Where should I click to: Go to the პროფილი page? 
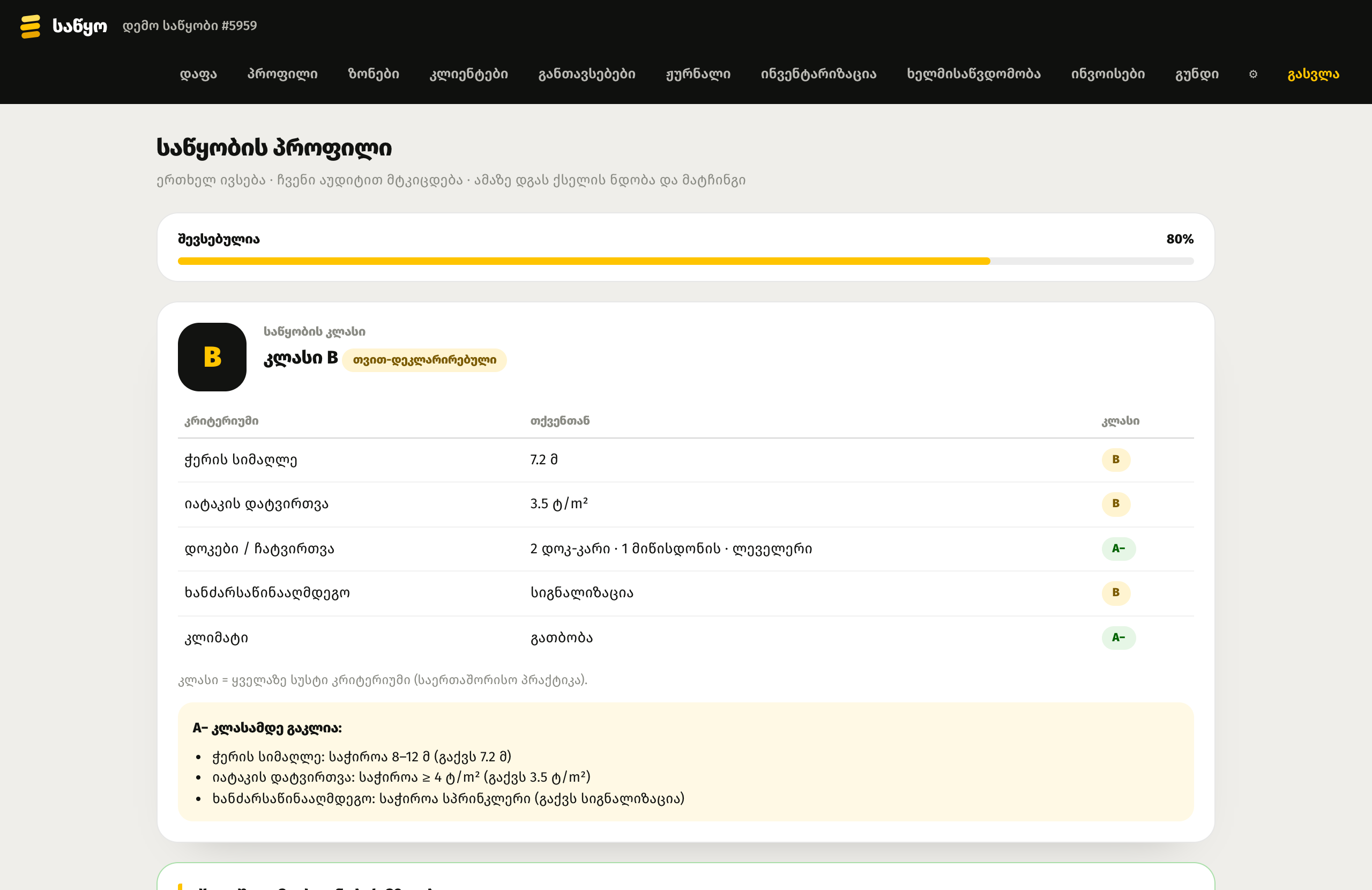[282, 74]
